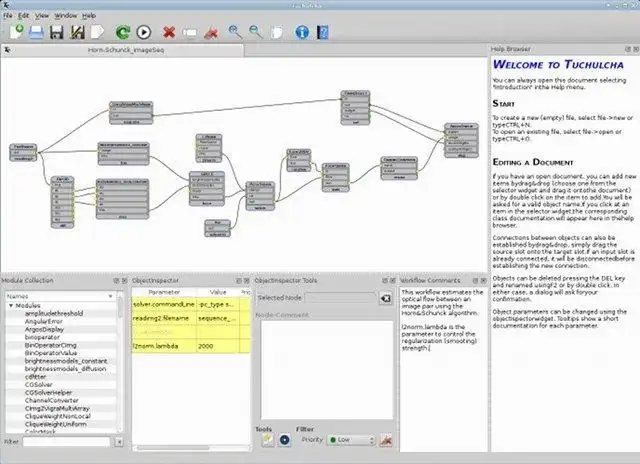Click the rename box icon in toolbar
640x464 pixels.
189,33
